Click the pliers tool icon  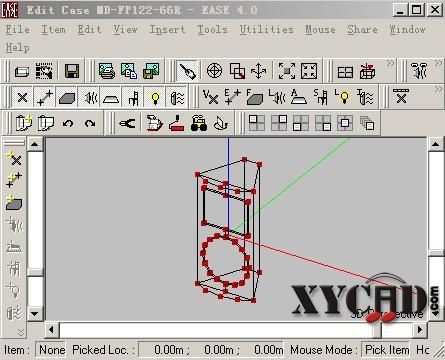pyautogui.click(x=127, y=124)
